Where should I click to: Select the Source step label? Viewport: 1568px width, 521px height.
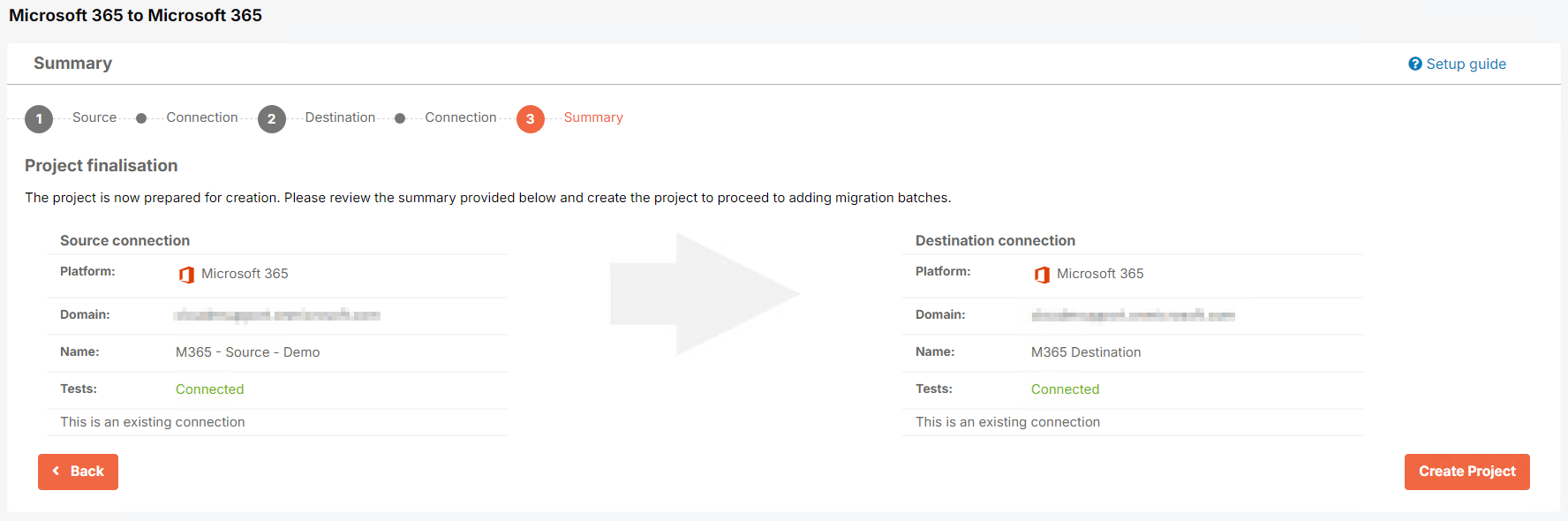[x=94, y=117]
